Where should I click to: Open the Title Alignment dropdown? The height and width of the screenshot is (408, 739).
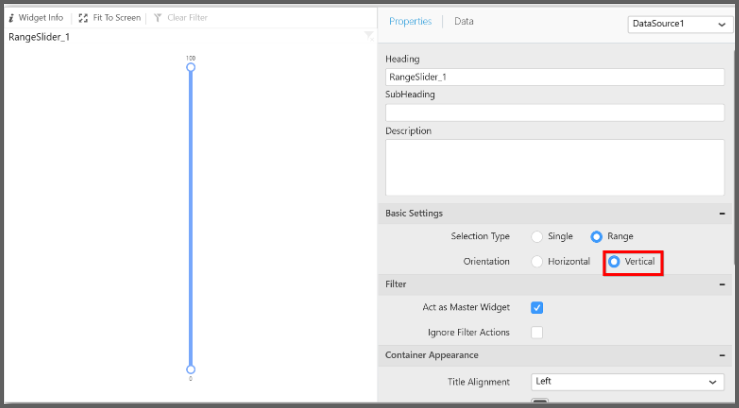(627, 382)
